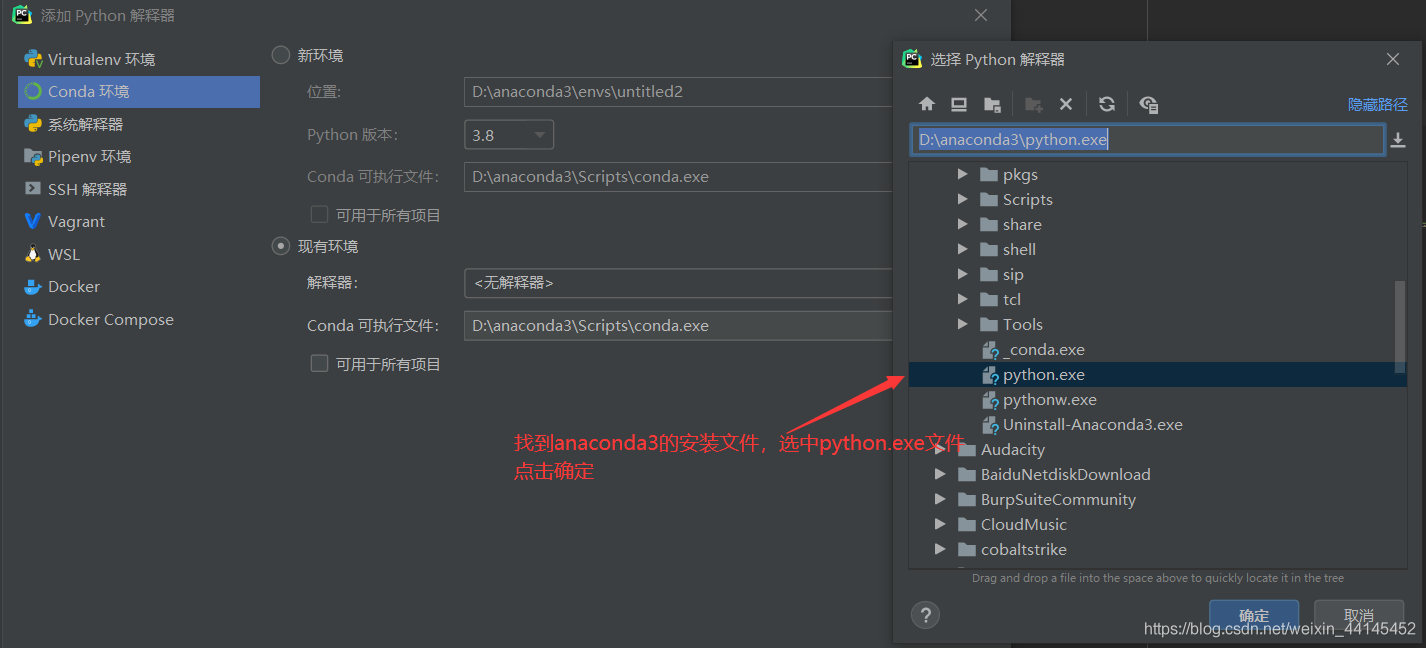Image resolution: width=1426 pixels, height=648 pixels.
Task: Click the Docker whale icon
Action: pos(33,287)
